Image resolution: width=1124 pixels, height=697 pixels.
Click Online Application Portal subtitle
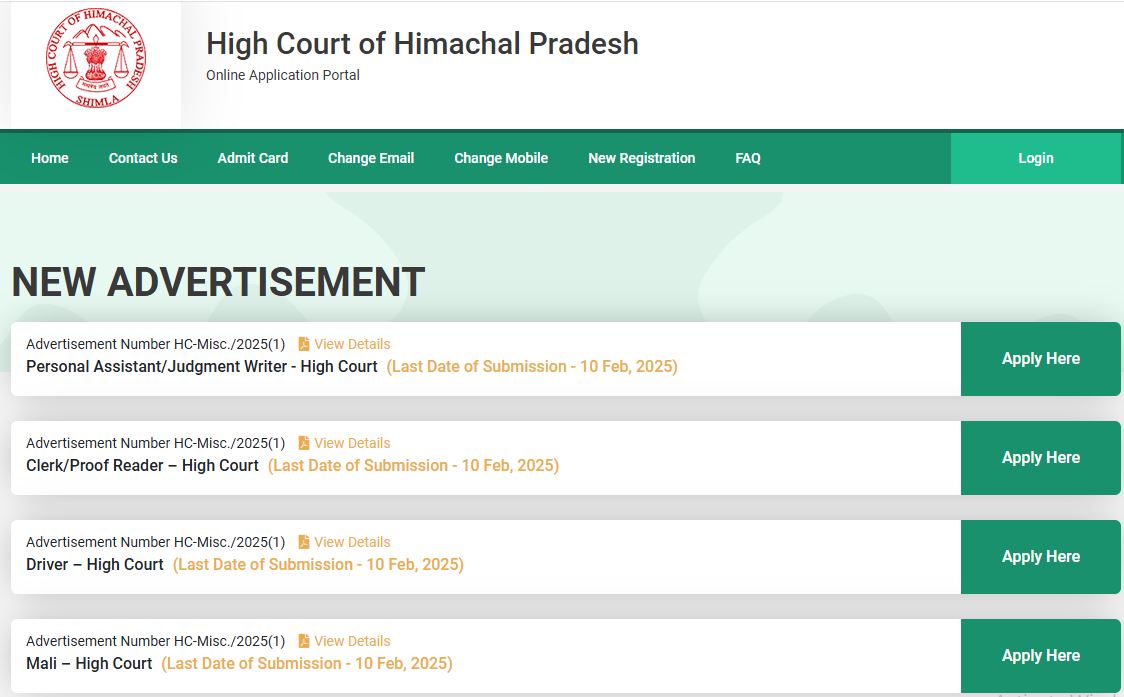(282, 75)
